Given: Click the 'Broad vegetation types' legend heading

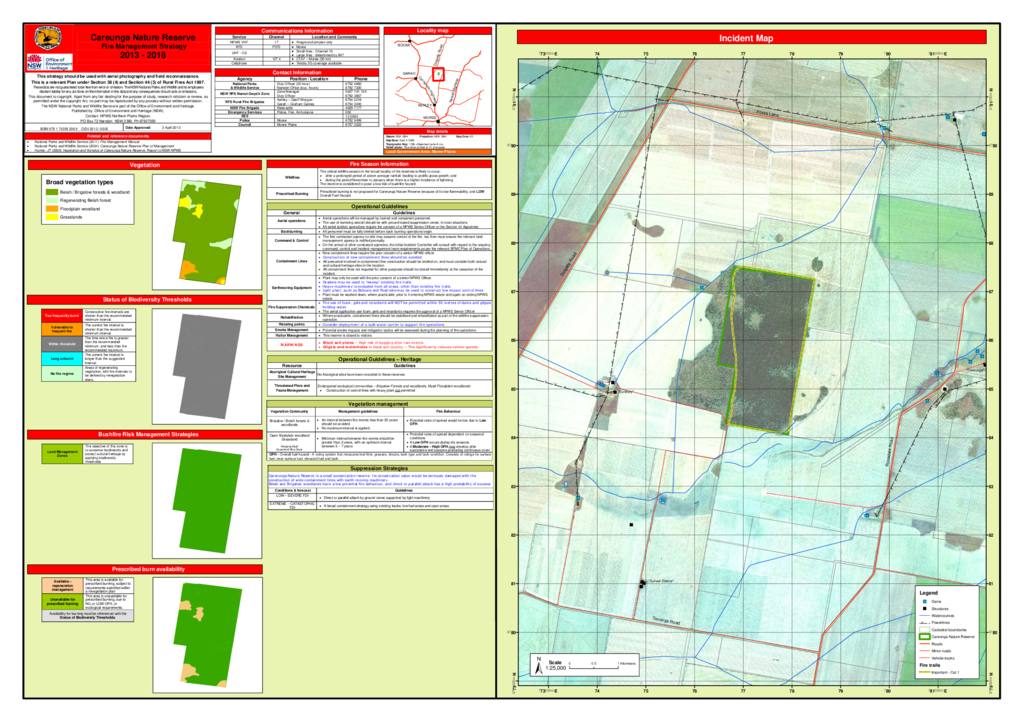Looking at the screenshot, I should pos(79,182).
